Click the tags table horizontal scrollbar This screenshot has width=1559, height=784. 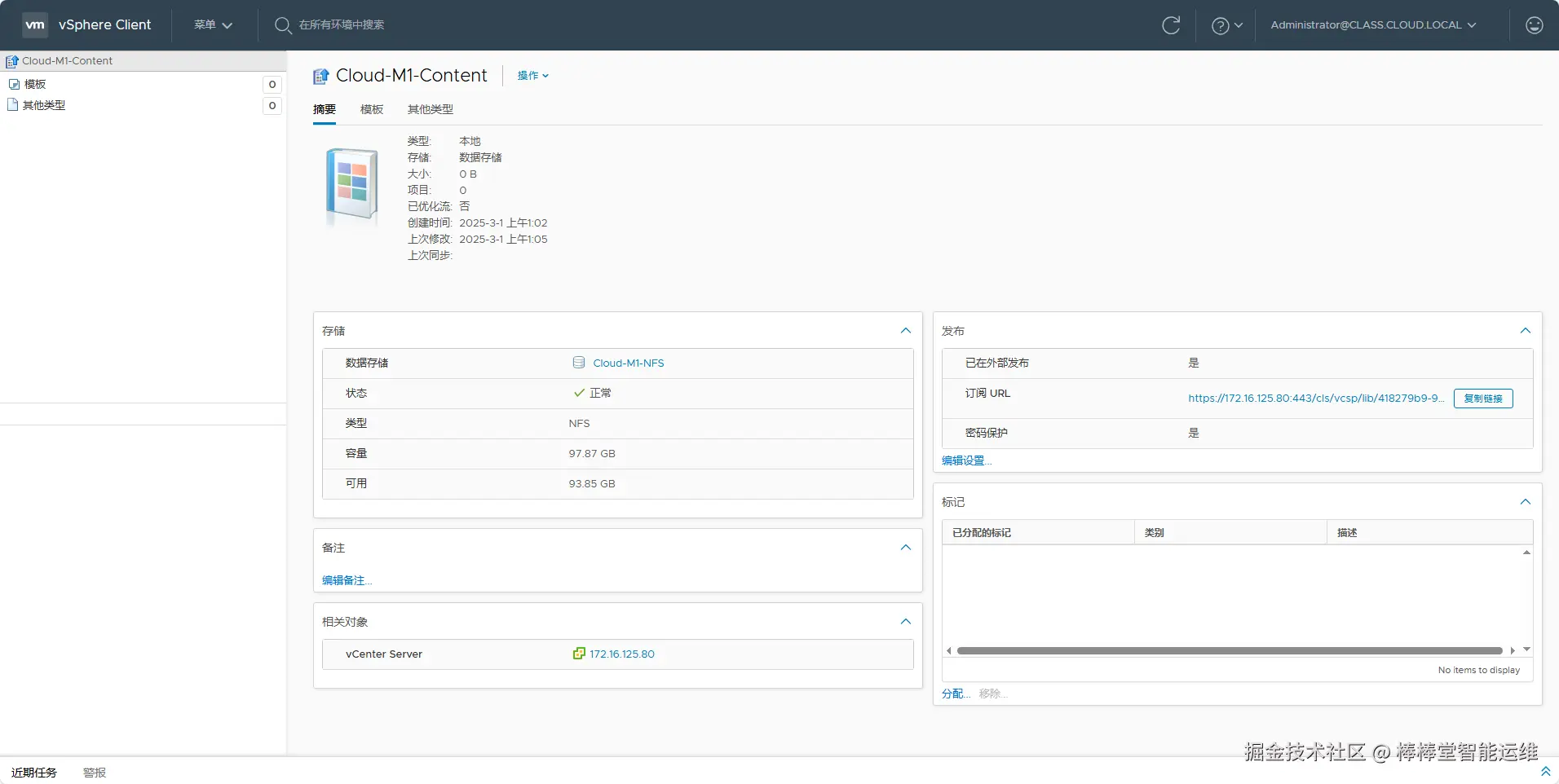pos(1230,650)
